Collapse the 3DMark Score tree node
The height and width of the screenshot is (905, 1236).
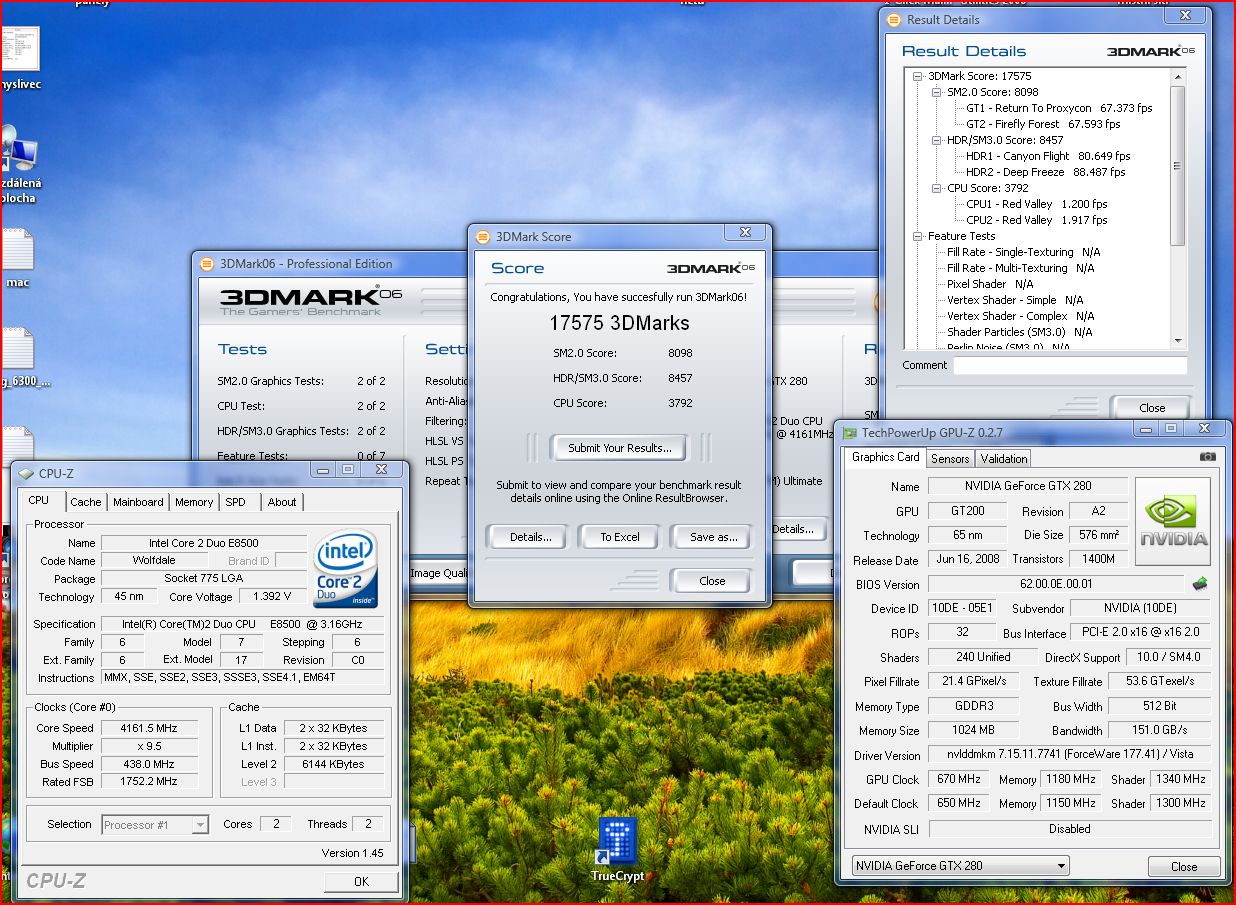(x=917, y=76)
